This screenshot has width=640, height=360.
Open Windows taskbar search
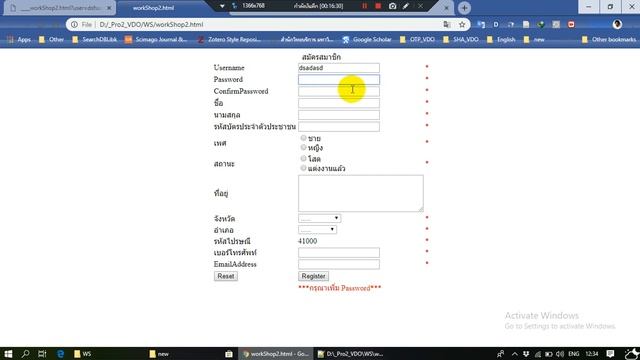25,354
